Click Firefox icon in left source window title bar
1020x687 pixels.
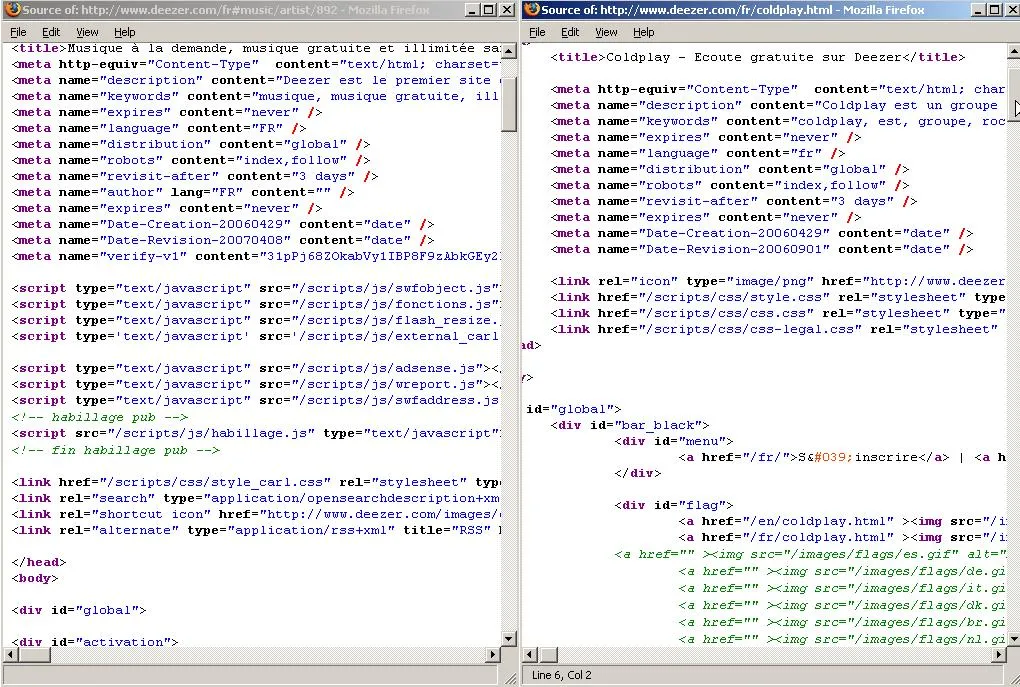point(12,10)
